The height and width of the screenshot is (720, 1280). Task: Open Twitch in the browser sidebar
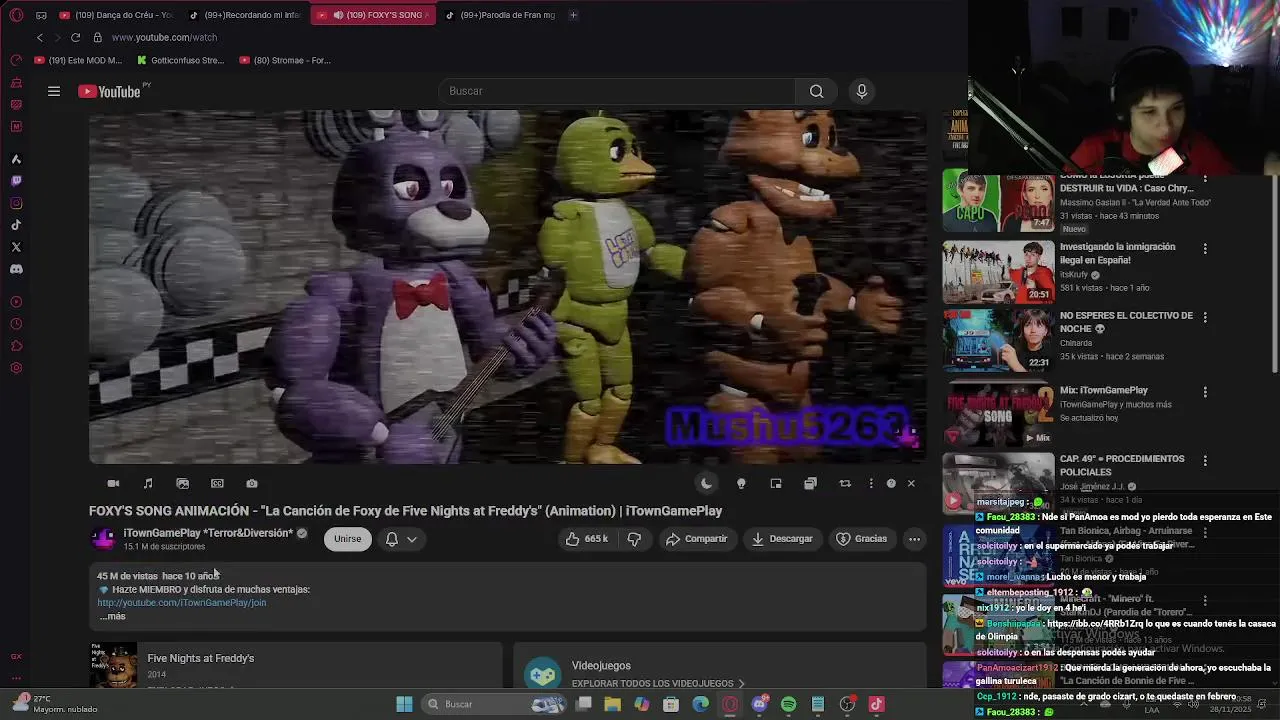16,181
